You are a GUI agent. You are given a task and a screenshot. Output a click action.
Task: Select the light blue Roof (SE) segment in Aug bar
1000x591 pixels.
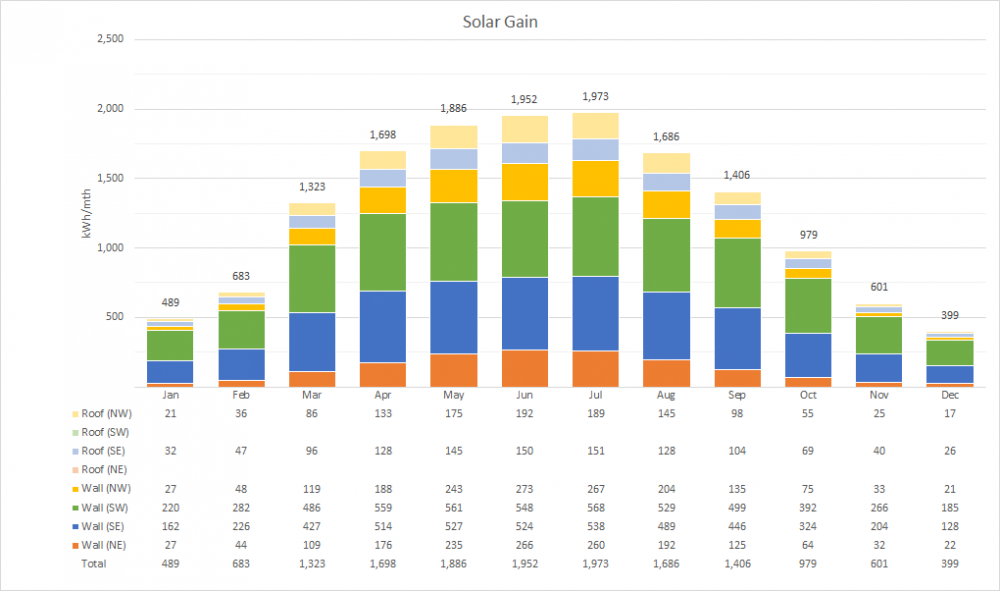pyautogui.click(x=666, y=182)
